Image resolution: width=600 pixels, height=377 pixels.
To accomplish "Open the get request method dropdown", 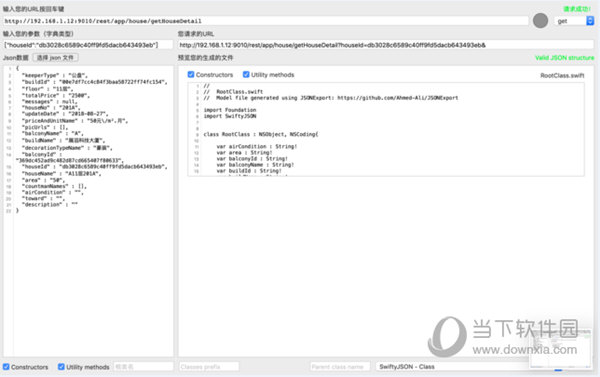I will pyautogui.click(x=574, y=21).
